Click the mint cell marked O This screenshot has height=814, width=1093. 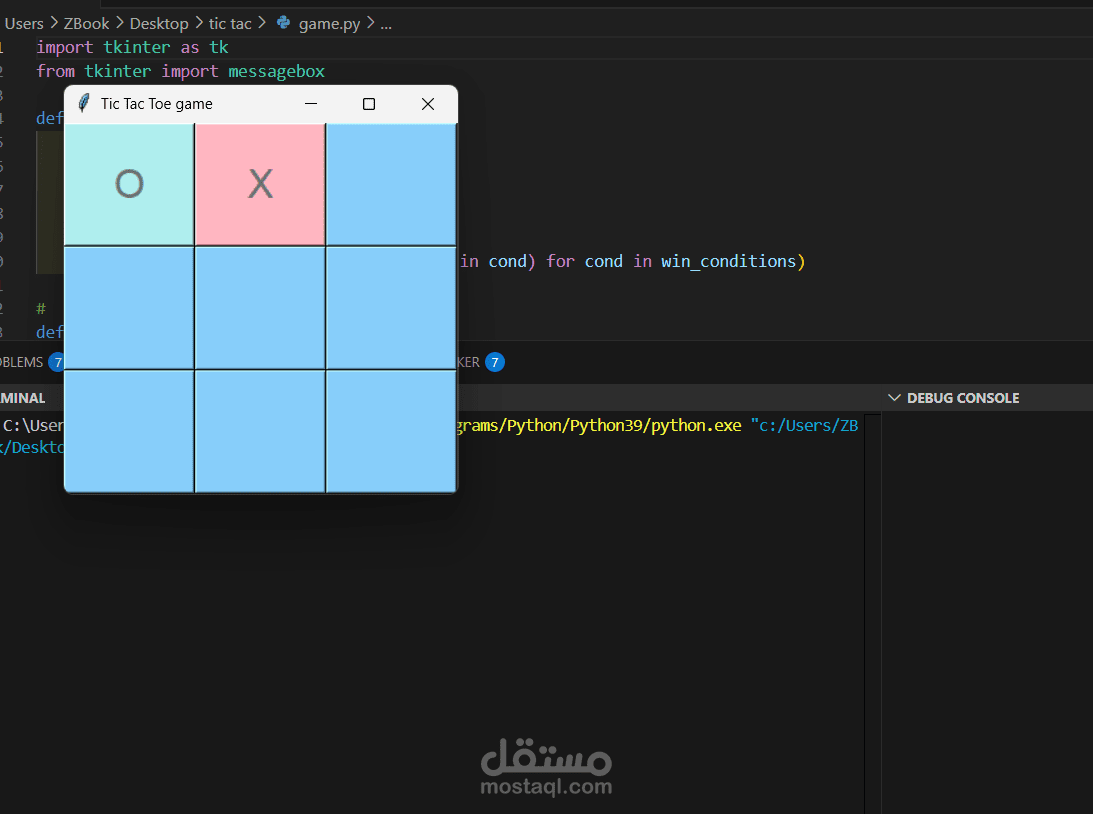pos(129,185)
